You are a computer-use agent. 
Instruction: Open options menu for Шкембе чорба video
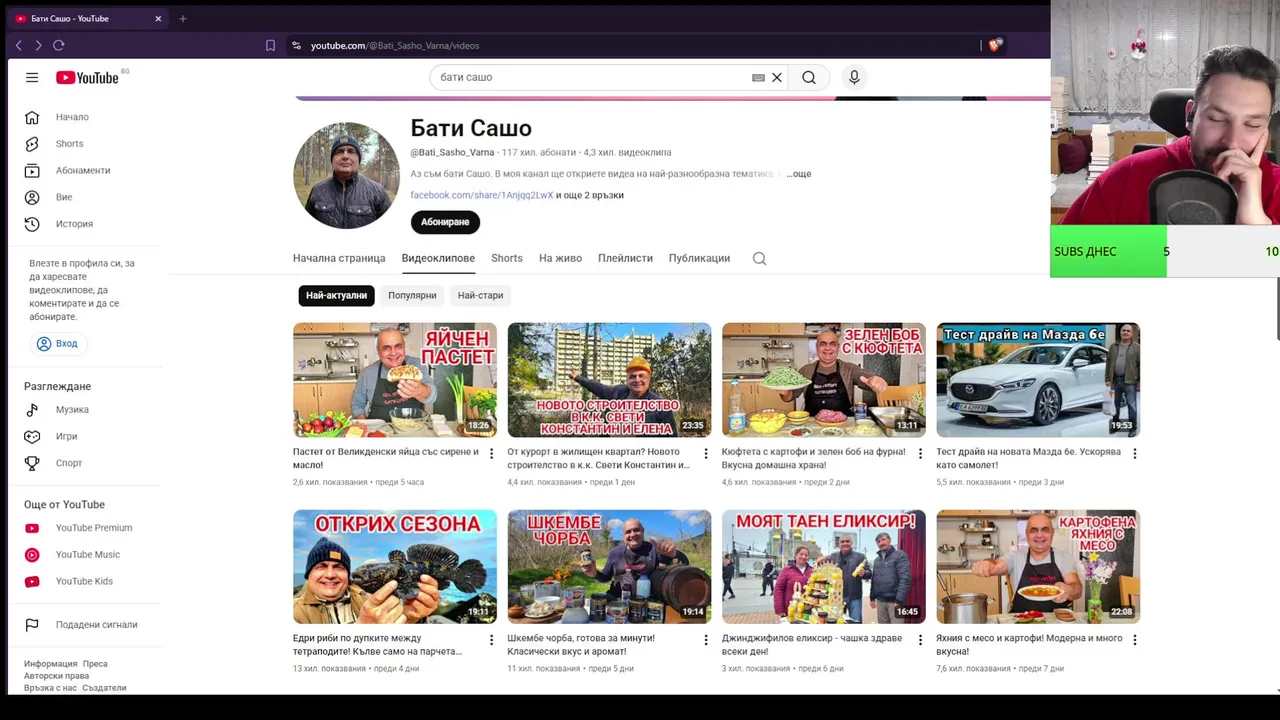(705, 640)
